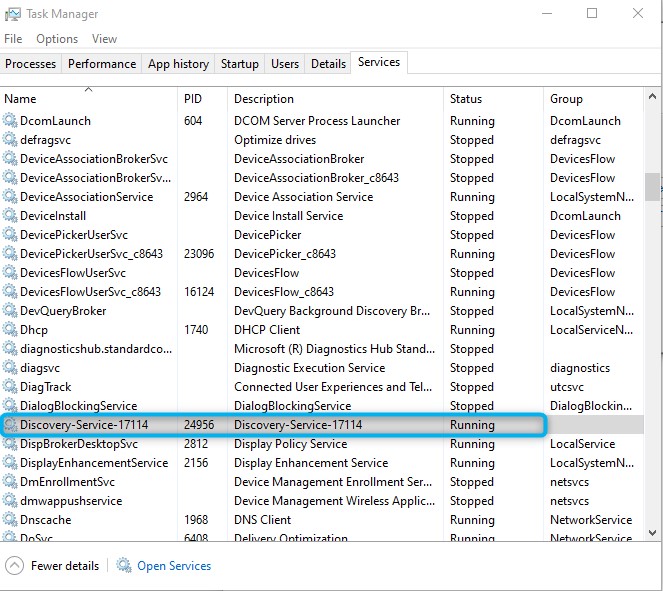The width and height of the screenshot is (663, 591).
Task: Switch to the Startup tab
Action: coord(240,64)
